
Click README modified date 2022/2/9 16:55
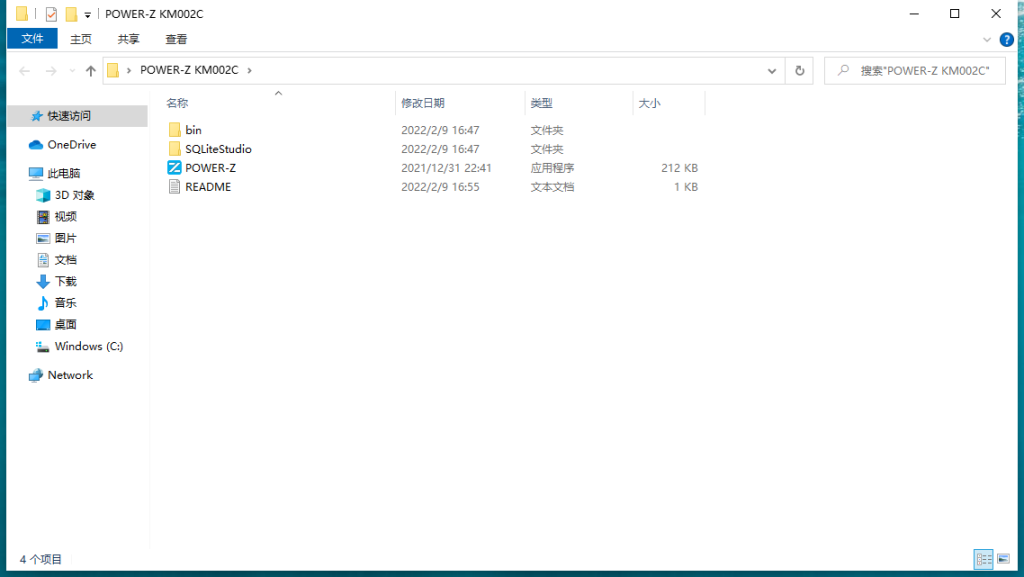[440, 187]
